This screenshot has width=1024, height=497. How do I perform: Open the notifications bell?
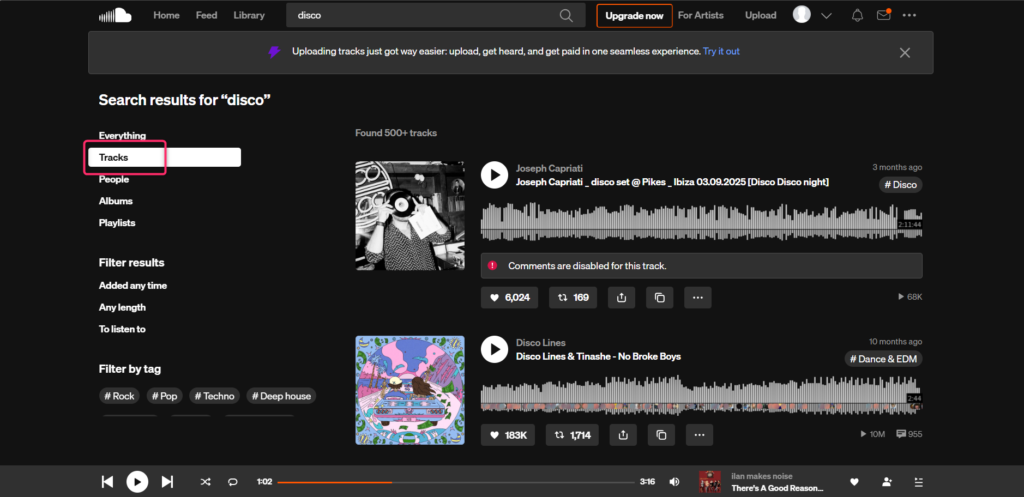pos(857,15)
